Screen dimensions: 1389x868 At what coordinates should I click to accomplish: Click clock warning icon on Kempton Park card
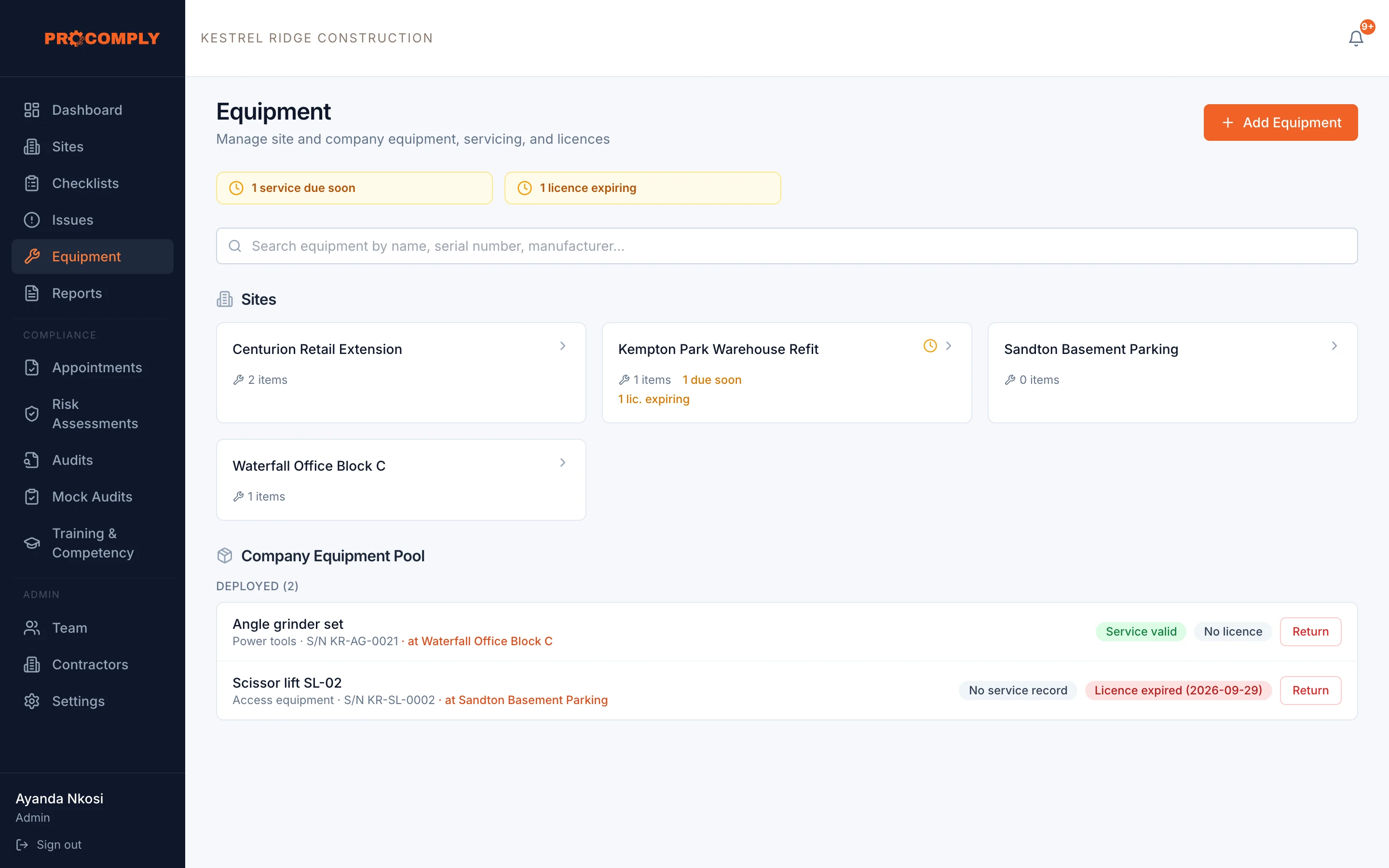(x=930, y=346)
